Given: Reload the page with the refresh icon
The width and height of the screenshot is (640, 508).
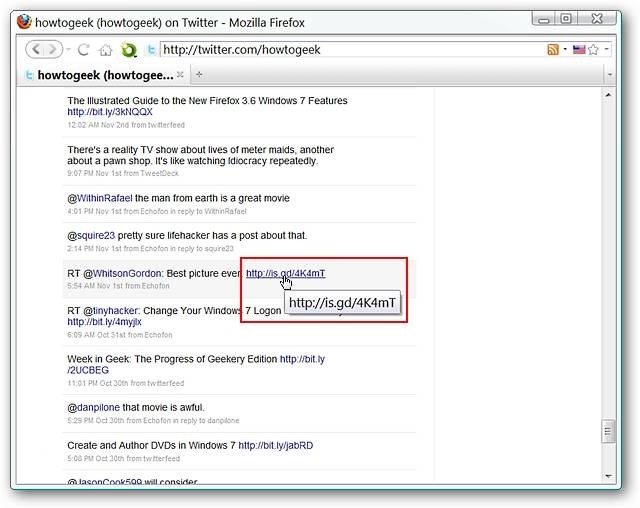Looking at the screenshot, I should tap(84, 50).
